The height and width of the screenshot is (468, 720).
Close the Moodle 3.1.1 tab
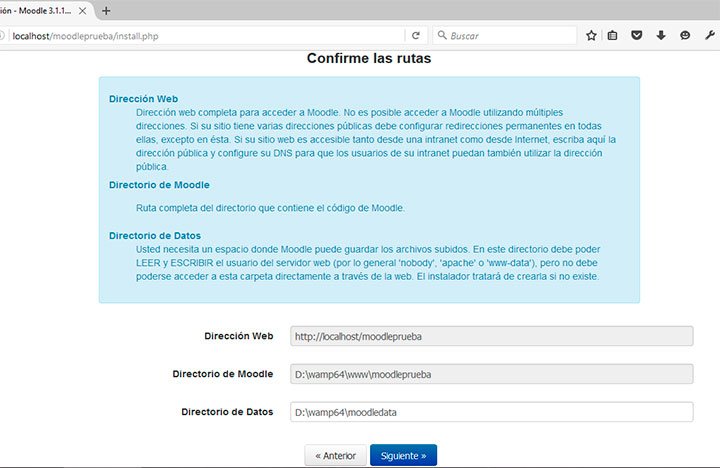tap(85, 10)
